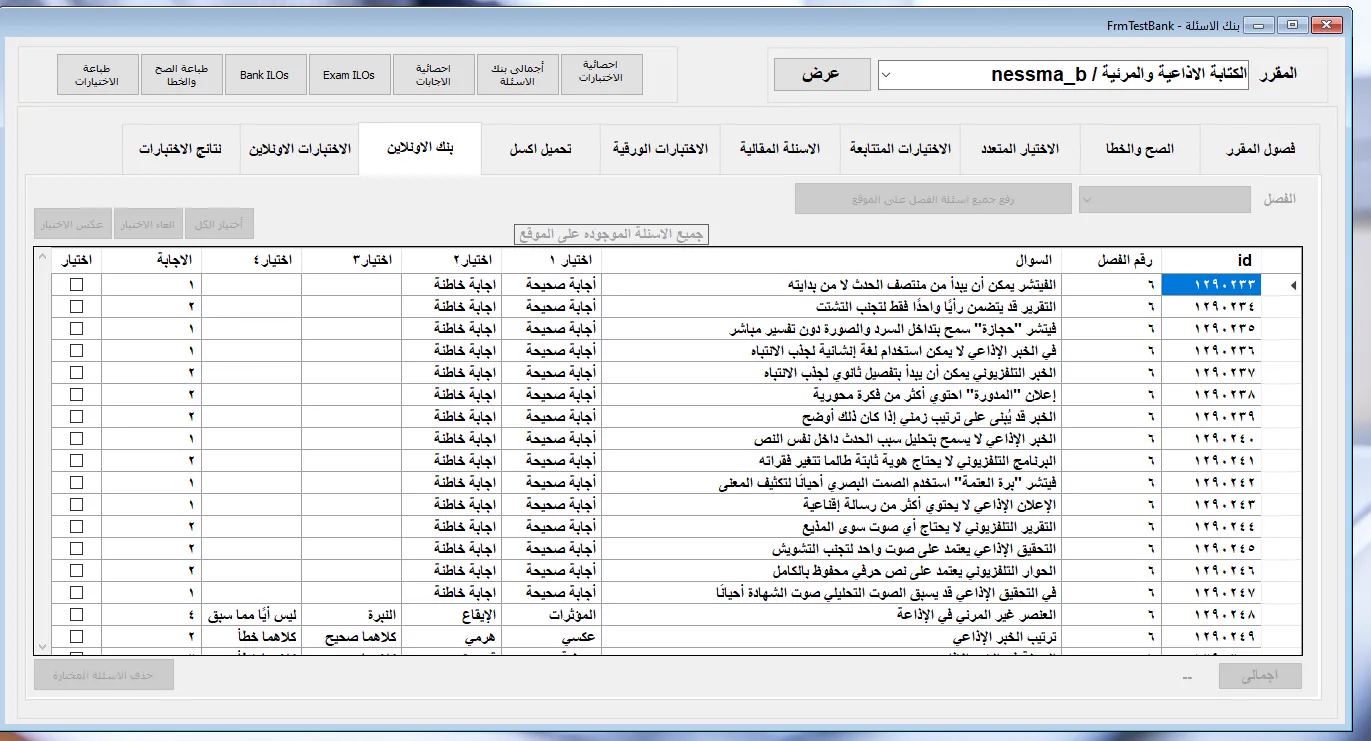Viewport: 1371px width, 741px height.
Task: Click the Bank ILOs button
Action: [x=264, y=74]
